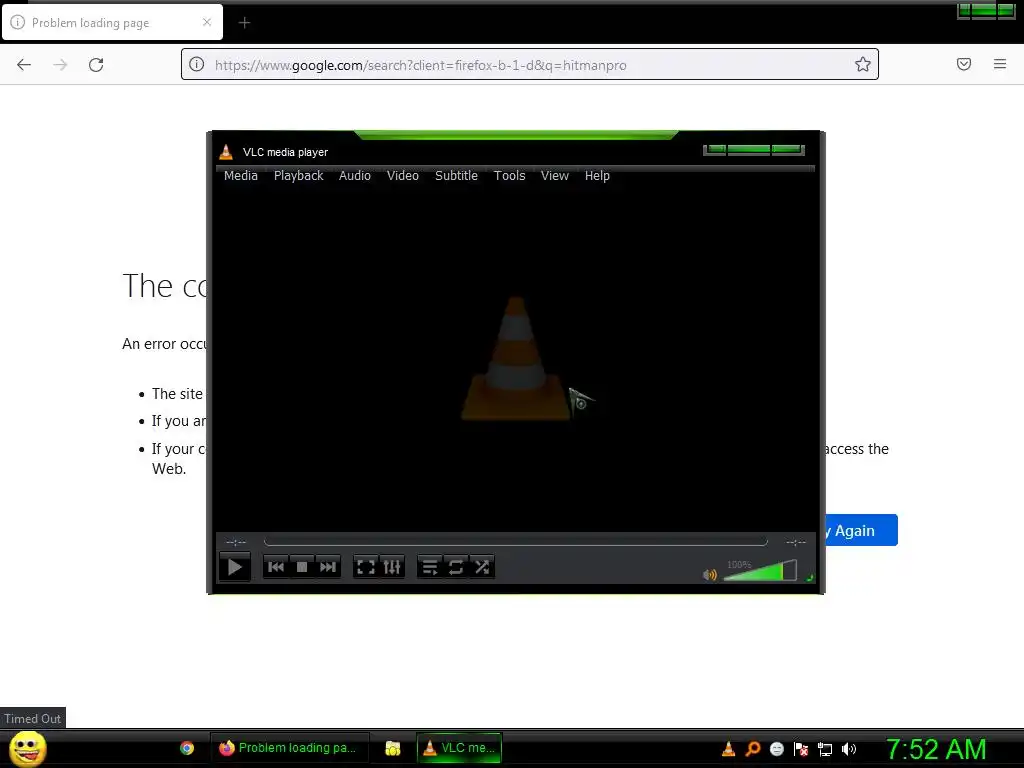Close the Problem loading page tab
1024x768 pixels.
[x=207, y=22]
